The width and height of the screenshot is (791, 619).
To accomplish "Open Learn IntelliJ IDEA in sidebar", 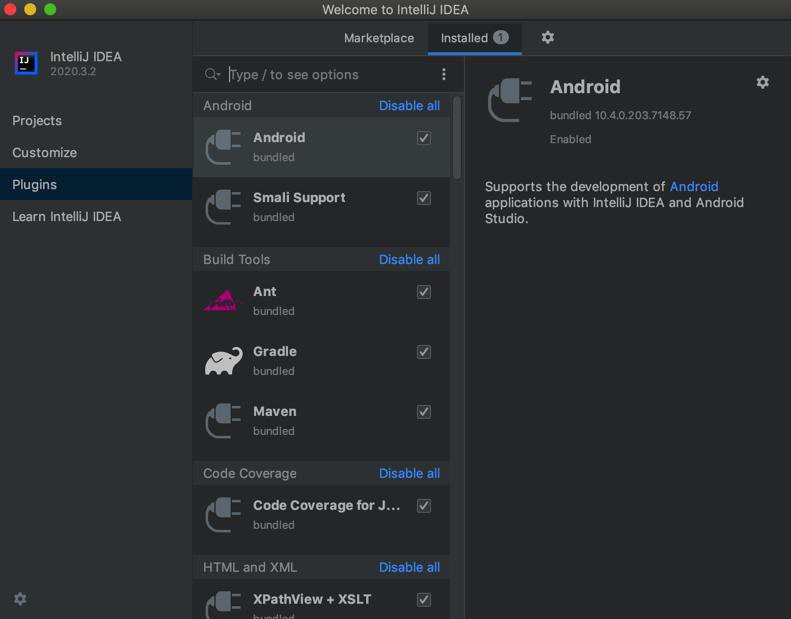I will click(96, 216).
